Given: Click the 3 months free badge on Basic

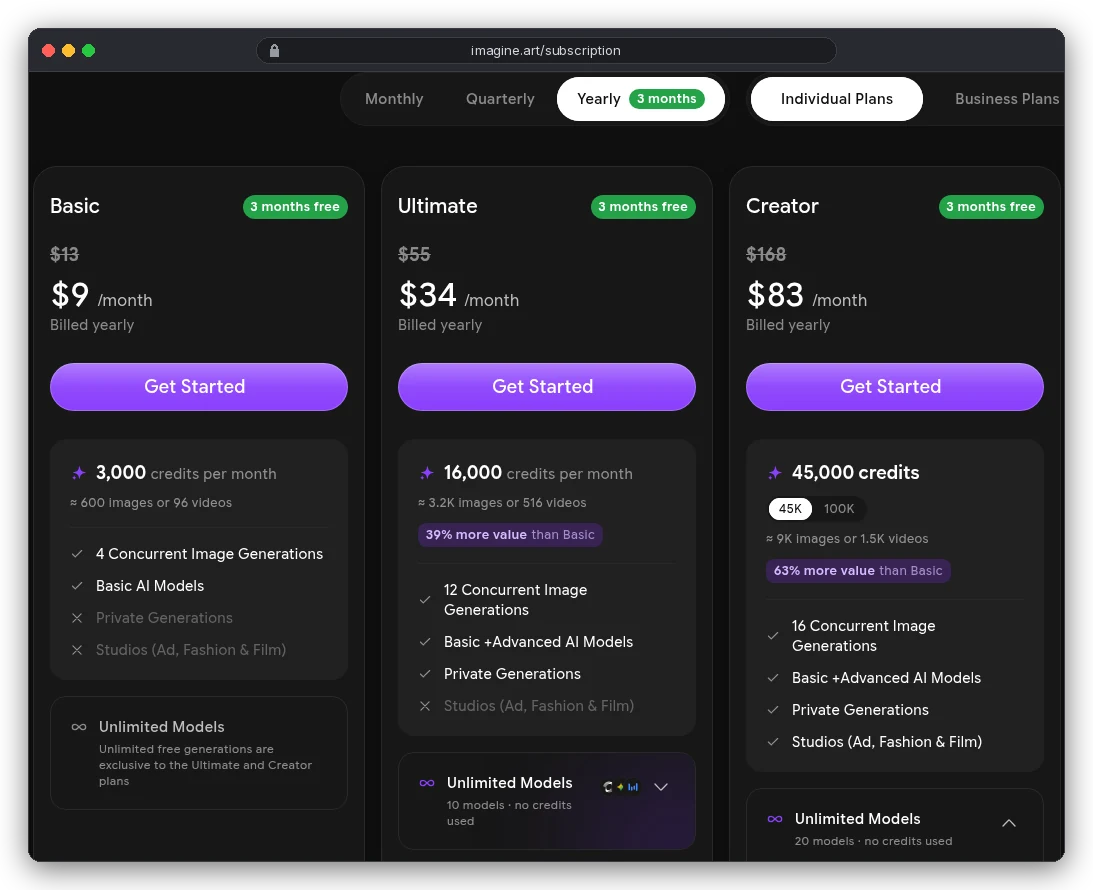Looking at the screenshot, I should pos(295,207).
